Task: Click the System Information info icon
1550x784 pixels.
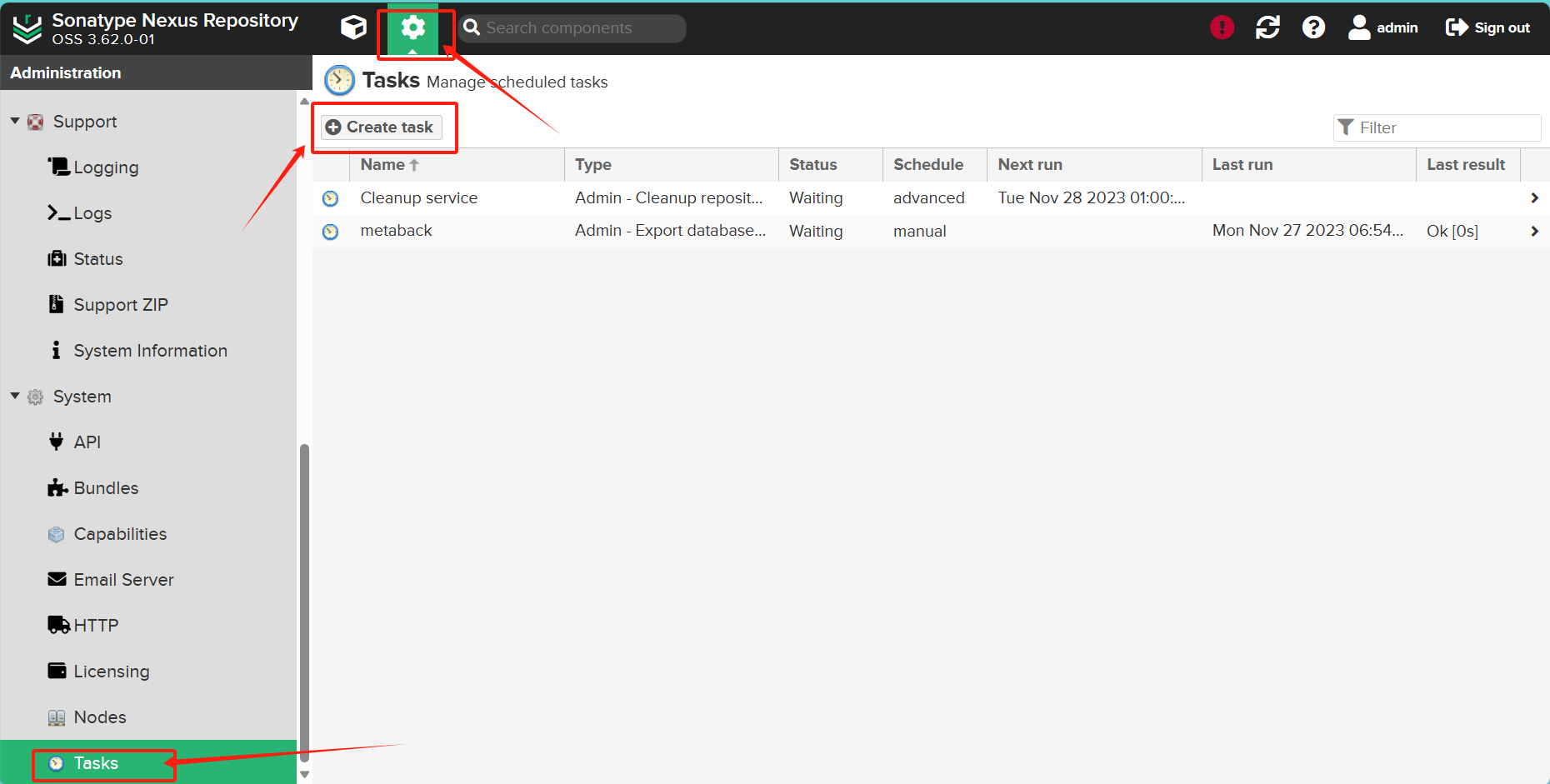Action: click(56, 350)
